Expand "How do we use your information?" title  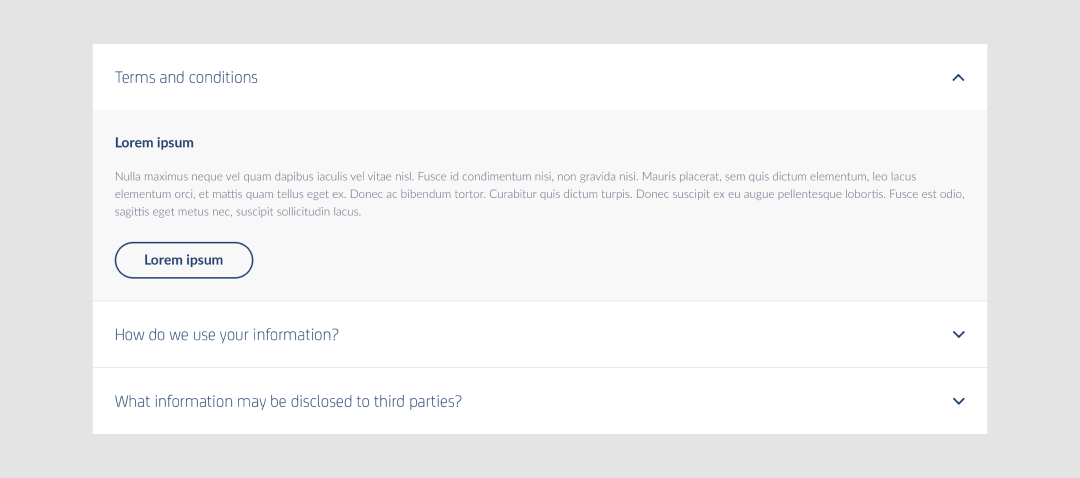(x=227, y=334)
